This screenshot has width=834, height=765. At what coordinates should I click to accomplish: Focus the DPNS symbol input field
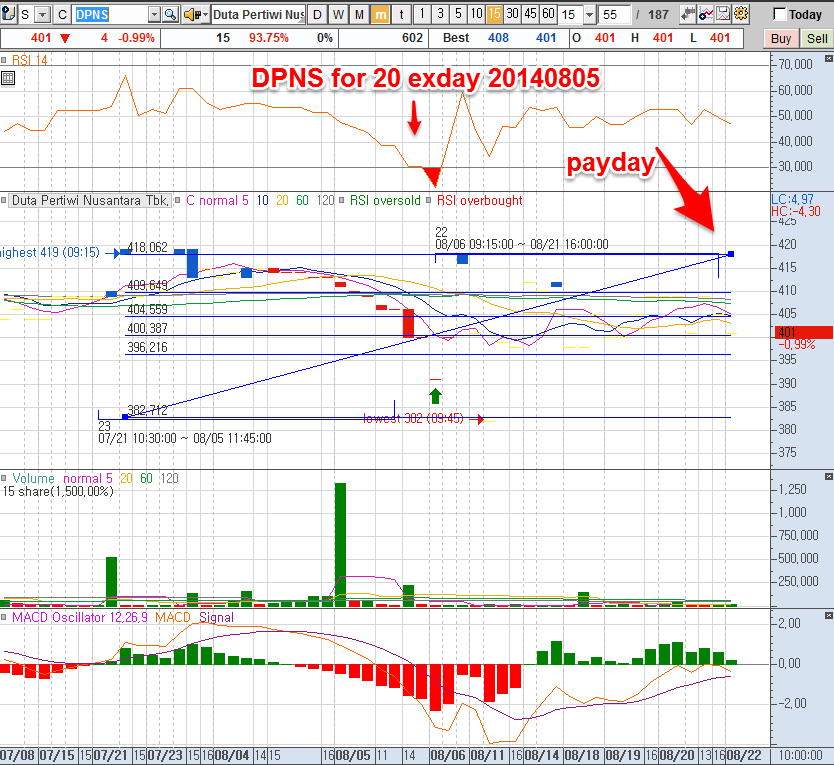coord(111,15)
